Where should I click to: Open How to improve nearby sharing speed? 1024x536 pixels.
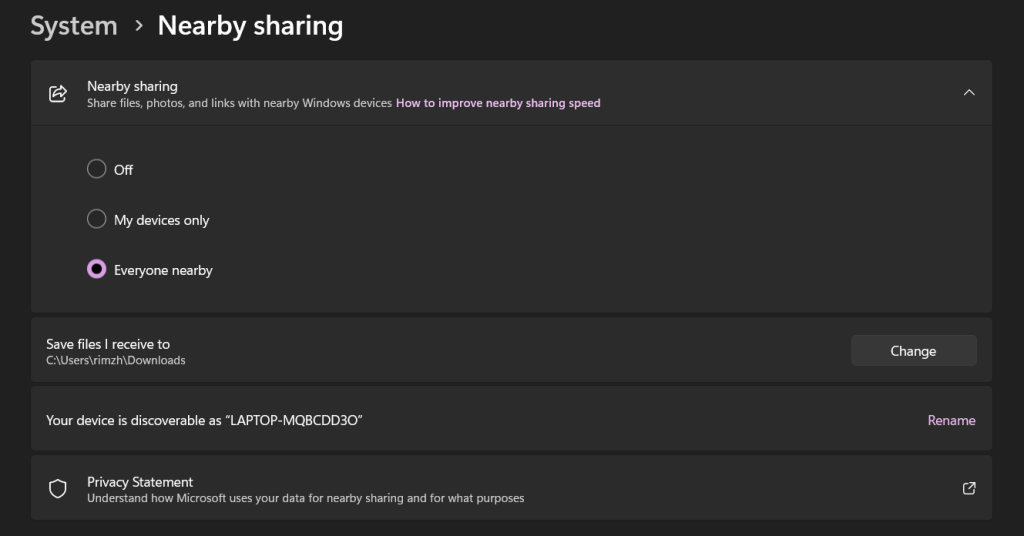(x=498, y=103)
